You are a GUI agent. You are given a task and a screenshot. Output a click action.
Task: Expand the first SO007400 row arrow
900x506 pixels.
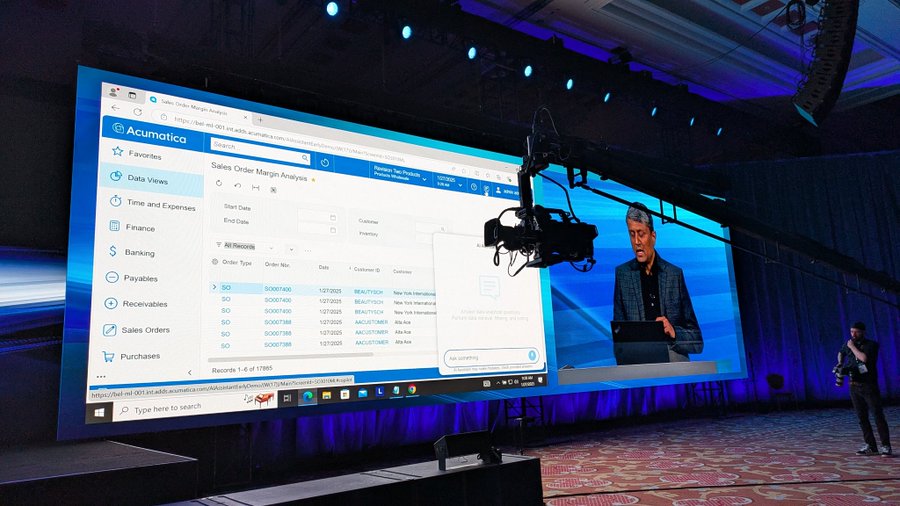[x=214, y=287]
